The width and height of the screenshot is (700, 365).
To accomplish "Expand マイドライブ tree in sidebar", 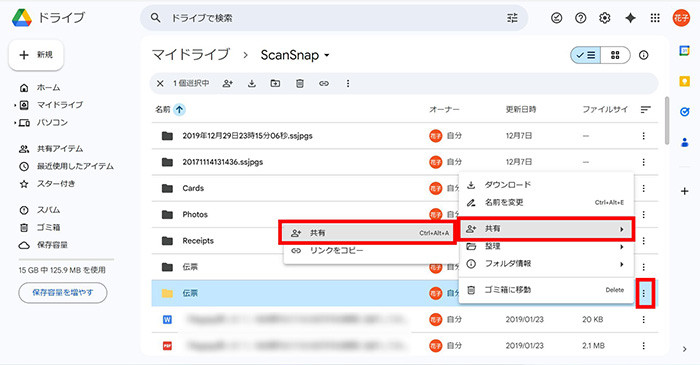I will coord(15,105).
